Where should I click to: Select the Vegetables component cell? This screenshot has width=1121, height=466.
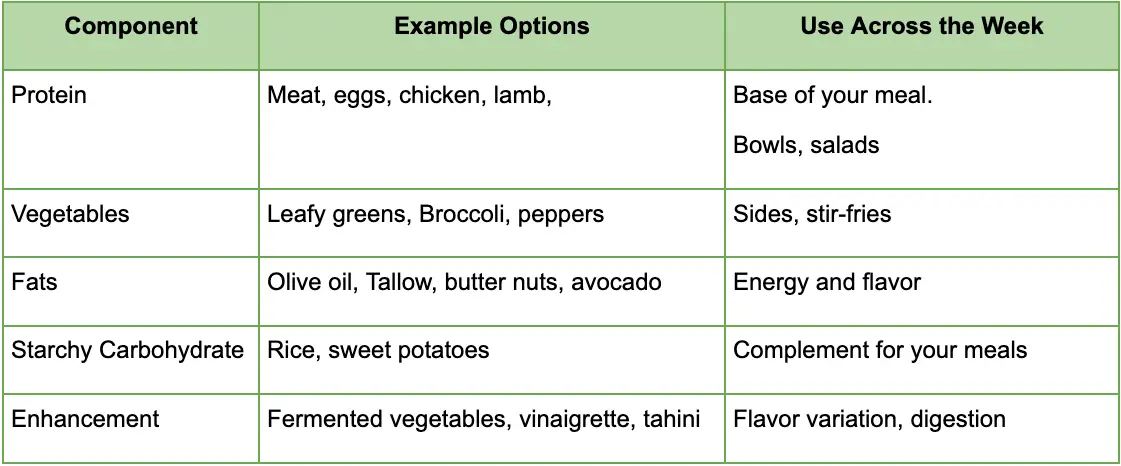[70, 214]
